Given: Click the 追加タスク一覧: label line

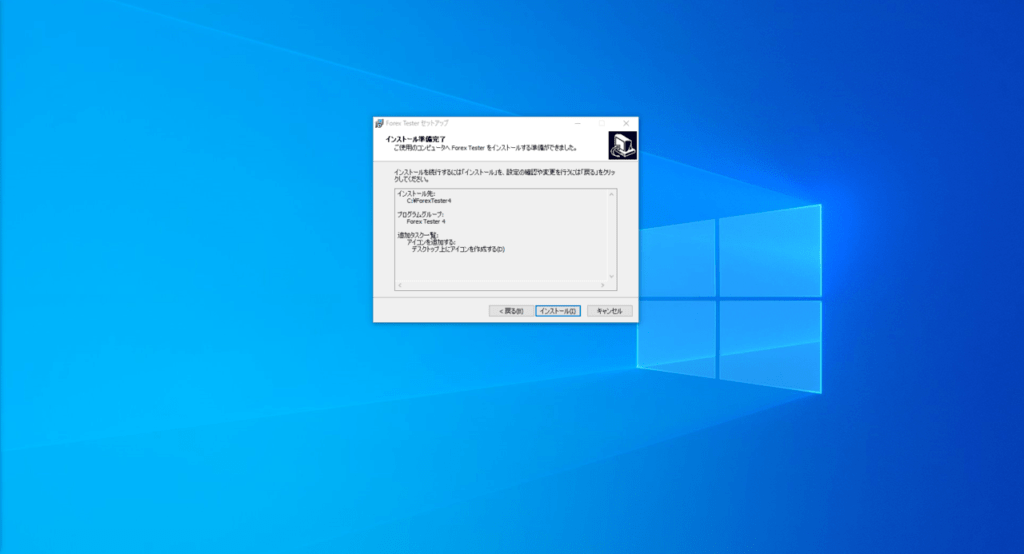Looking at the screenshot, I should (x=418, y=235).
